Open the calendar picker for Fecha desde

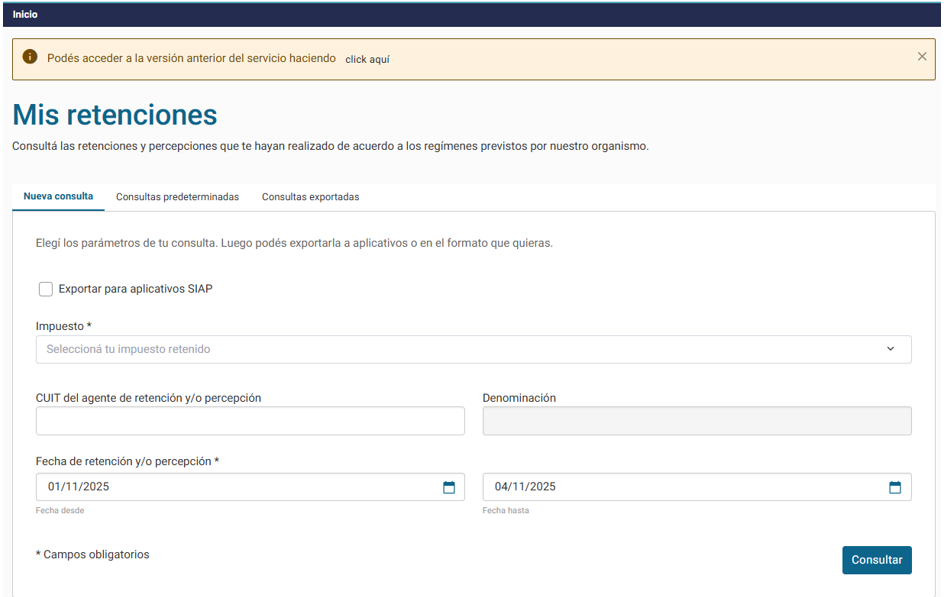[x=449, y=487]
